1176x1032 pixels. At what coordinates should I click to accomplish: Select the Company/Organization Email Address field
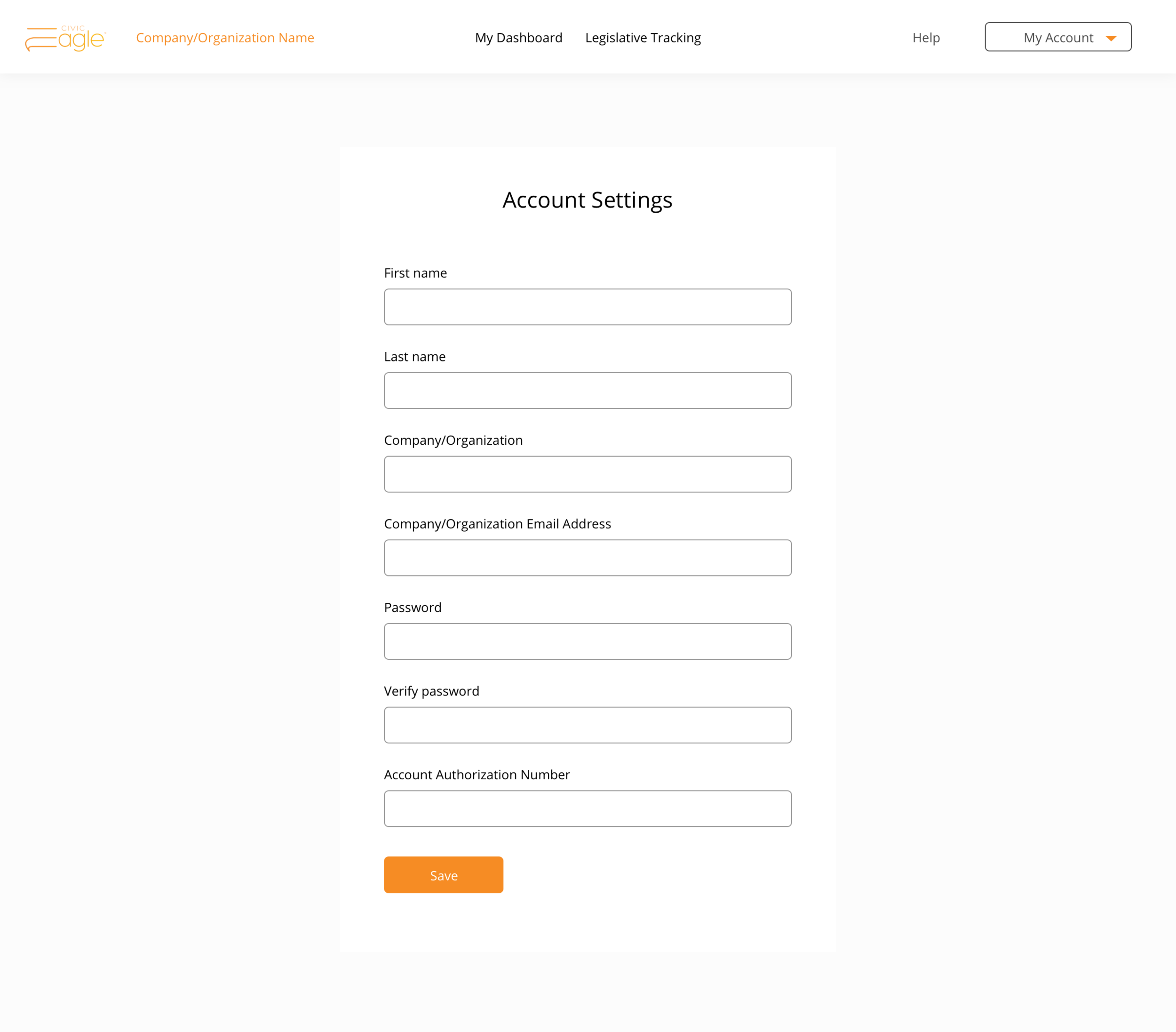588,558
